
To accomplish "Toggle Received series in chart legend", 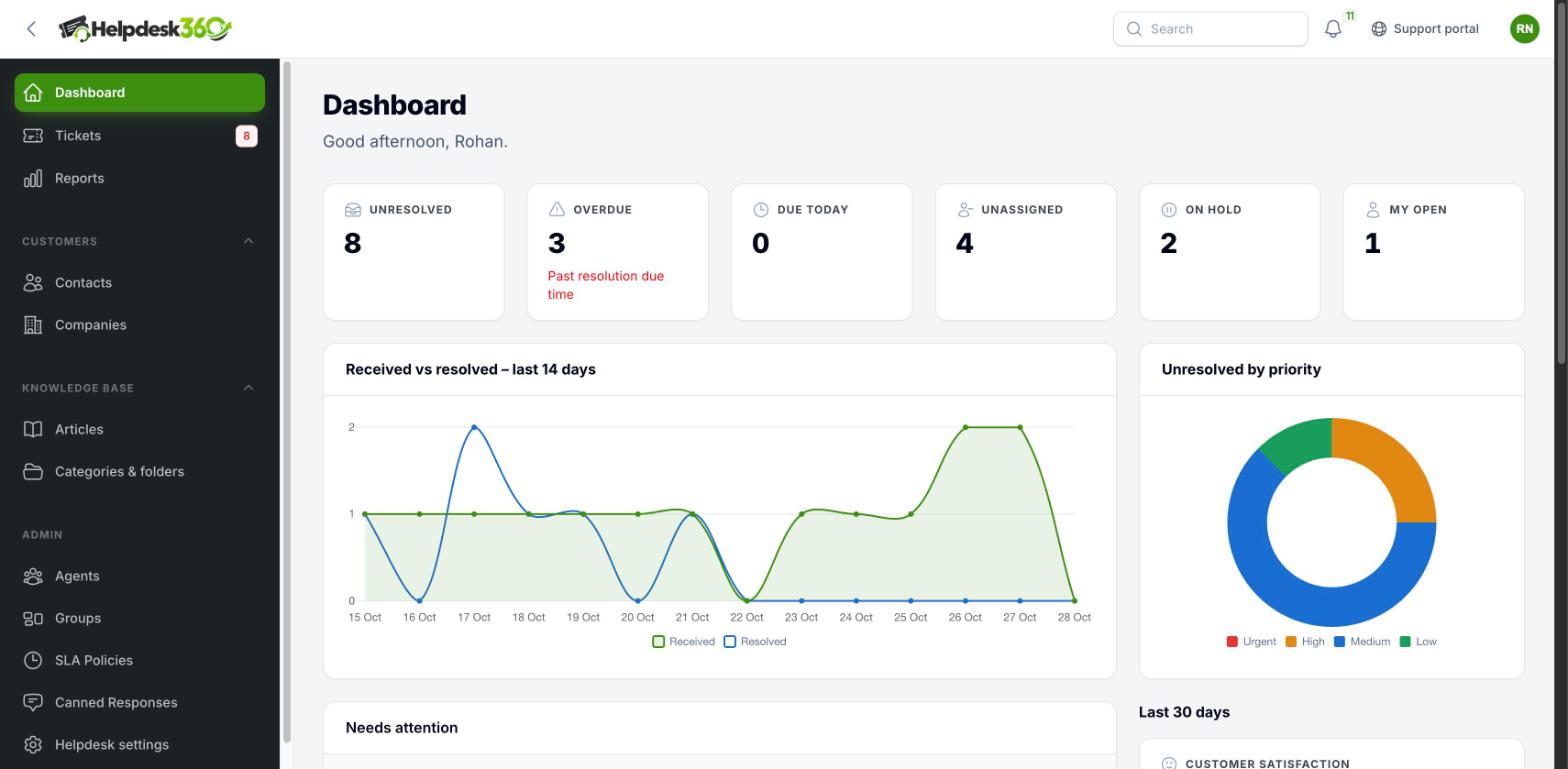I will coord(684,642).
